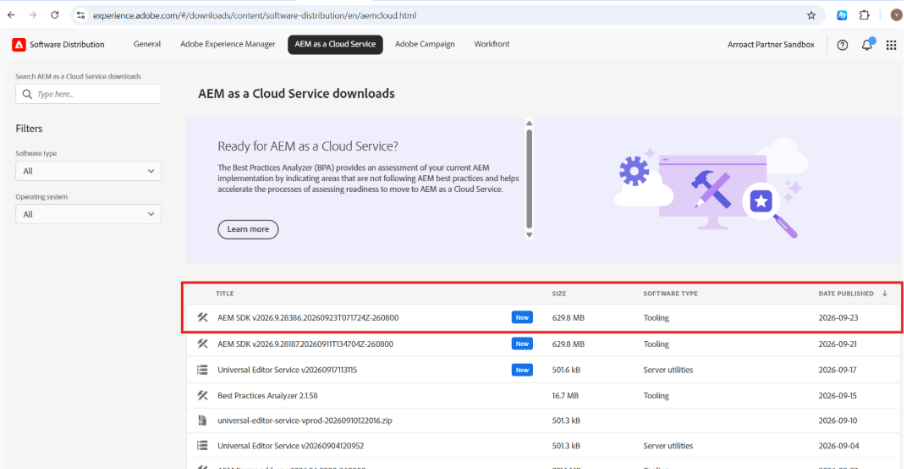Image resolution: width=904 pixels, height=469 pixels.
Task: Click tooling icon for AEM SDK v2026.9.28187
Action: tap(202, 344)
